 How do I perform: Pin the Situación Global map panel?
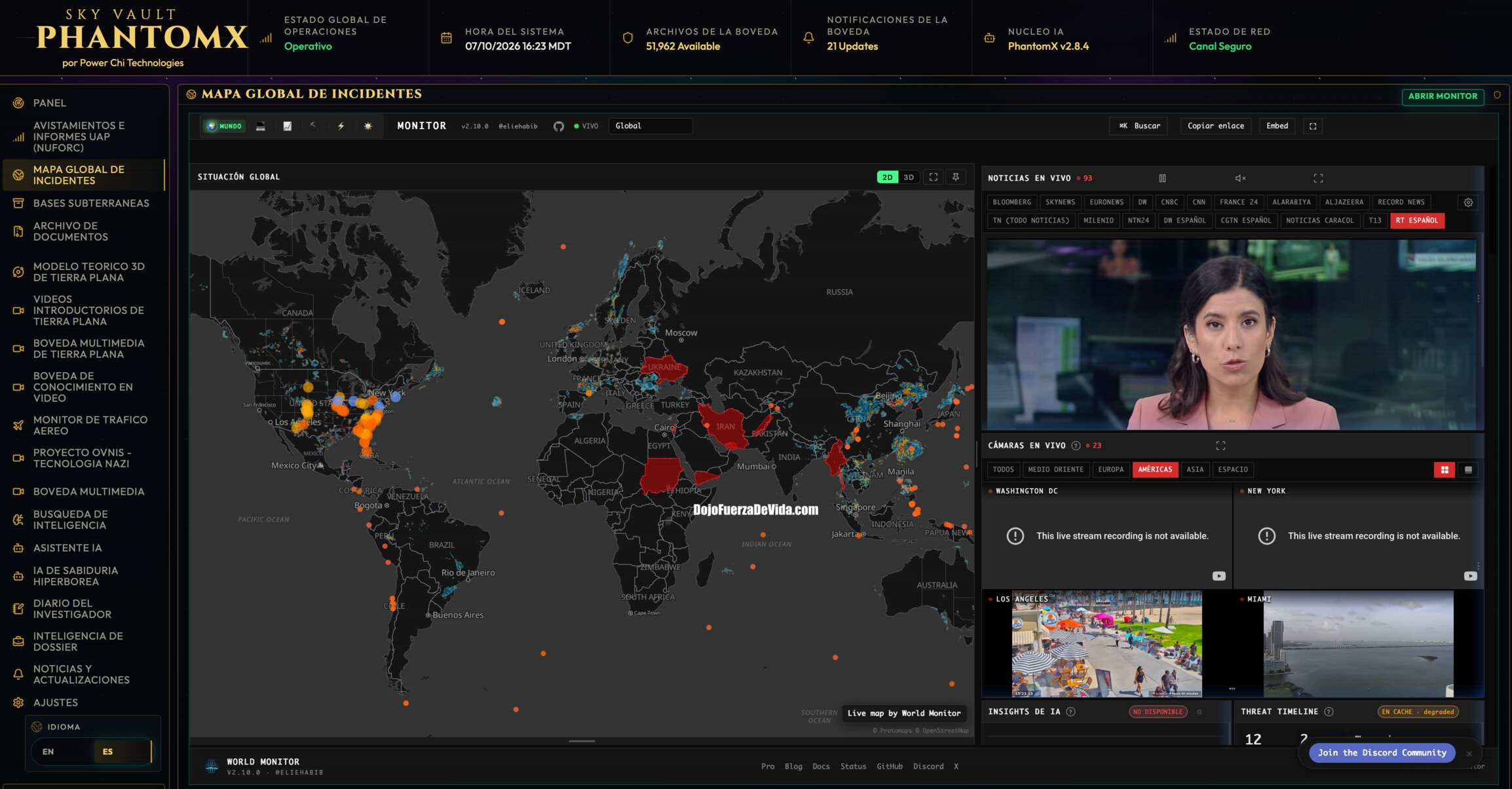[x=956, y=177]
